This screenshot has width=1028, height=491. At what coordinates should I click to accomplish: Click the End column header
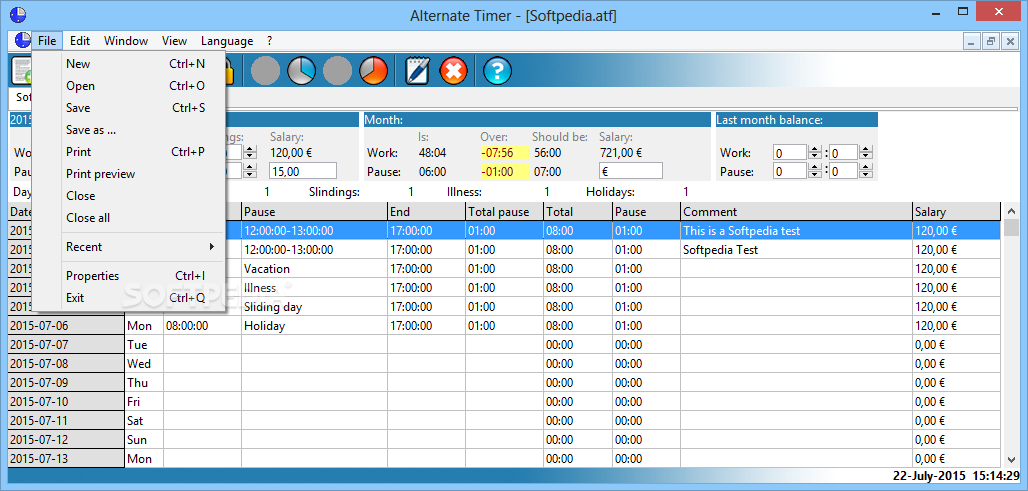[x=426, y=212]
